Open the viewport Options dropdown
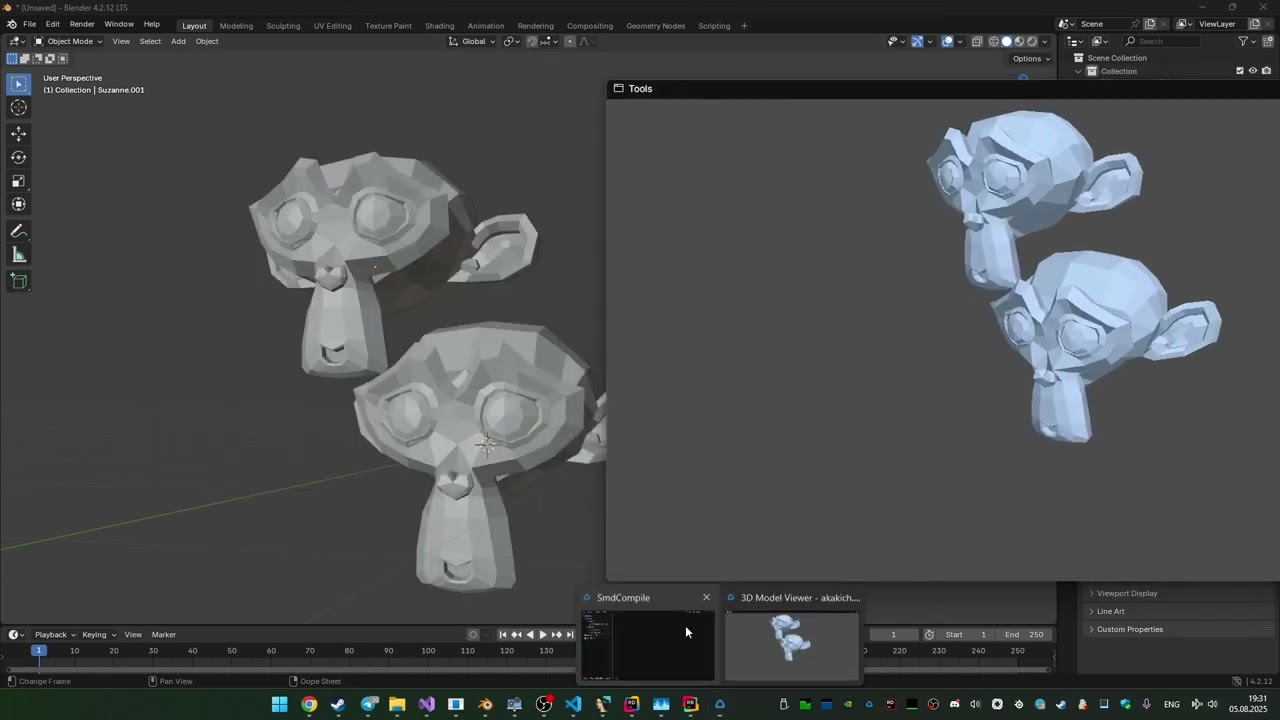Screen dimensions: 1280x720 1031,58
